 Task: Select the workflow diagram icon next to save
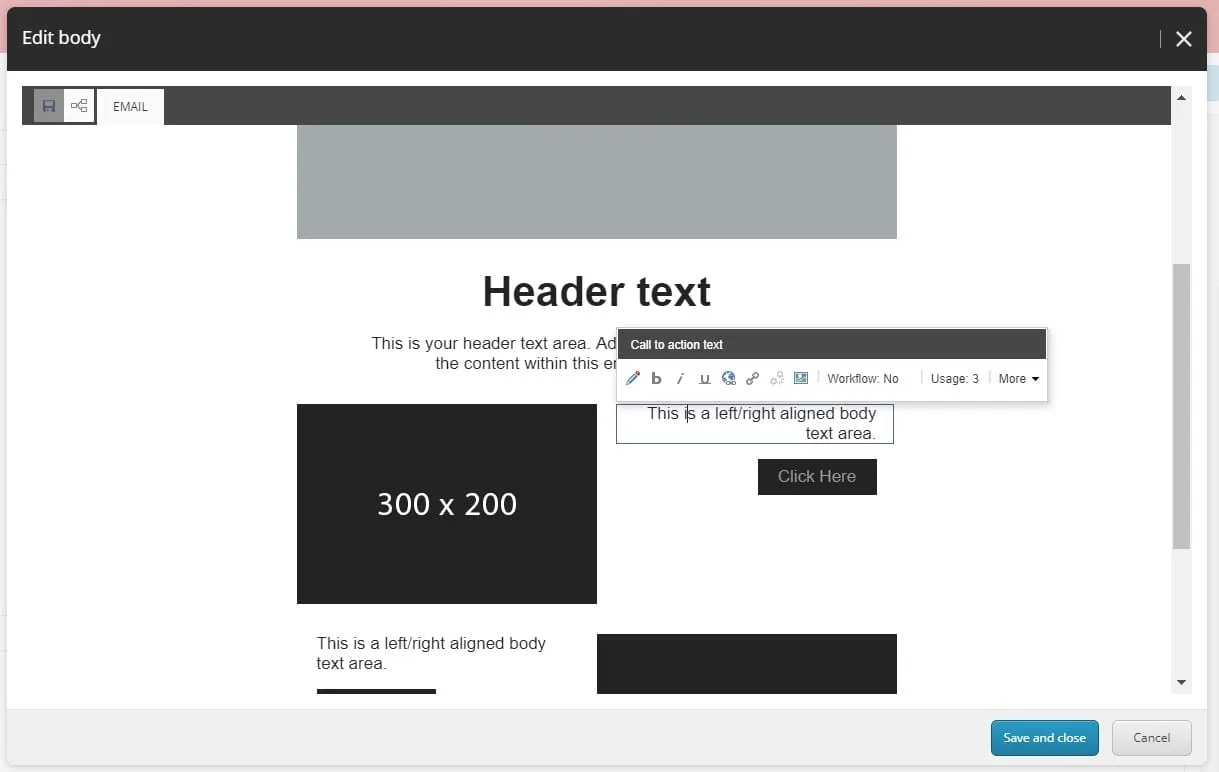[79, 105]
